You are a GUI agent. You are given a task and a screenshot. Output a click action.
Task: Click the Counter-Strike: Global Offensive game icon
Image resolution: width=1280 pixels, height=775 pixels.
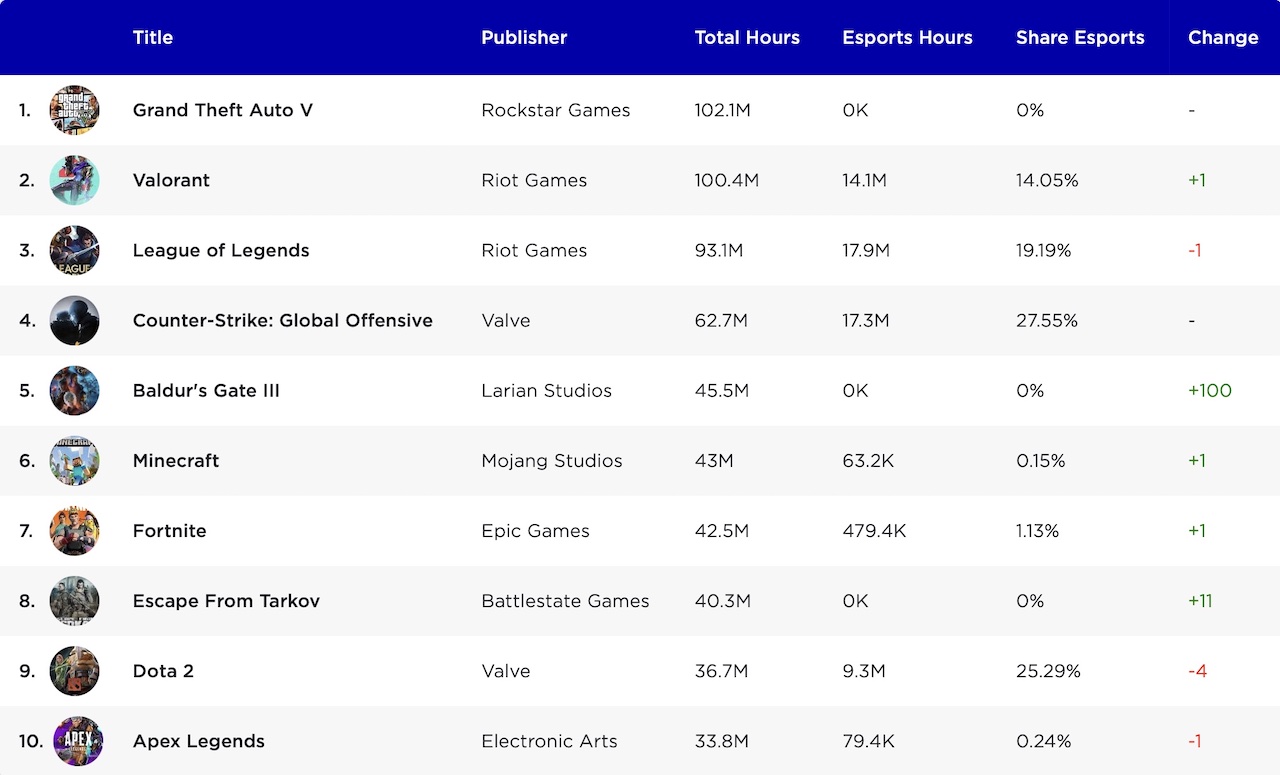point(75,320)
